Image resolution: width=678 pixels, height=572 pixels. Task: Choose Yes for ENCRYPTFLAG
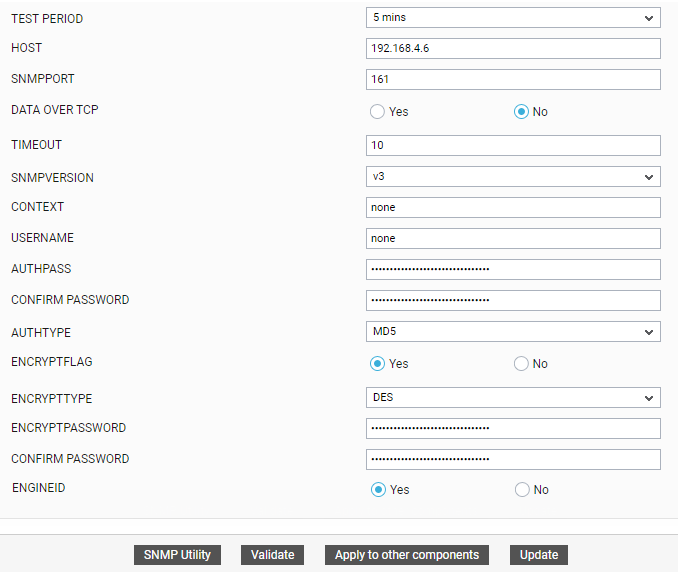click(x=377, y=364)
